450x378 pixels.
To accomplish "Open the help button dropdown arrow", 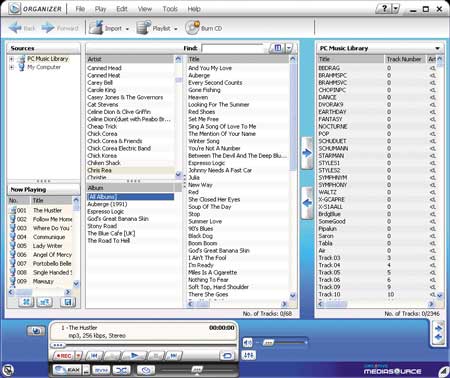I will [x=395, y=9].
